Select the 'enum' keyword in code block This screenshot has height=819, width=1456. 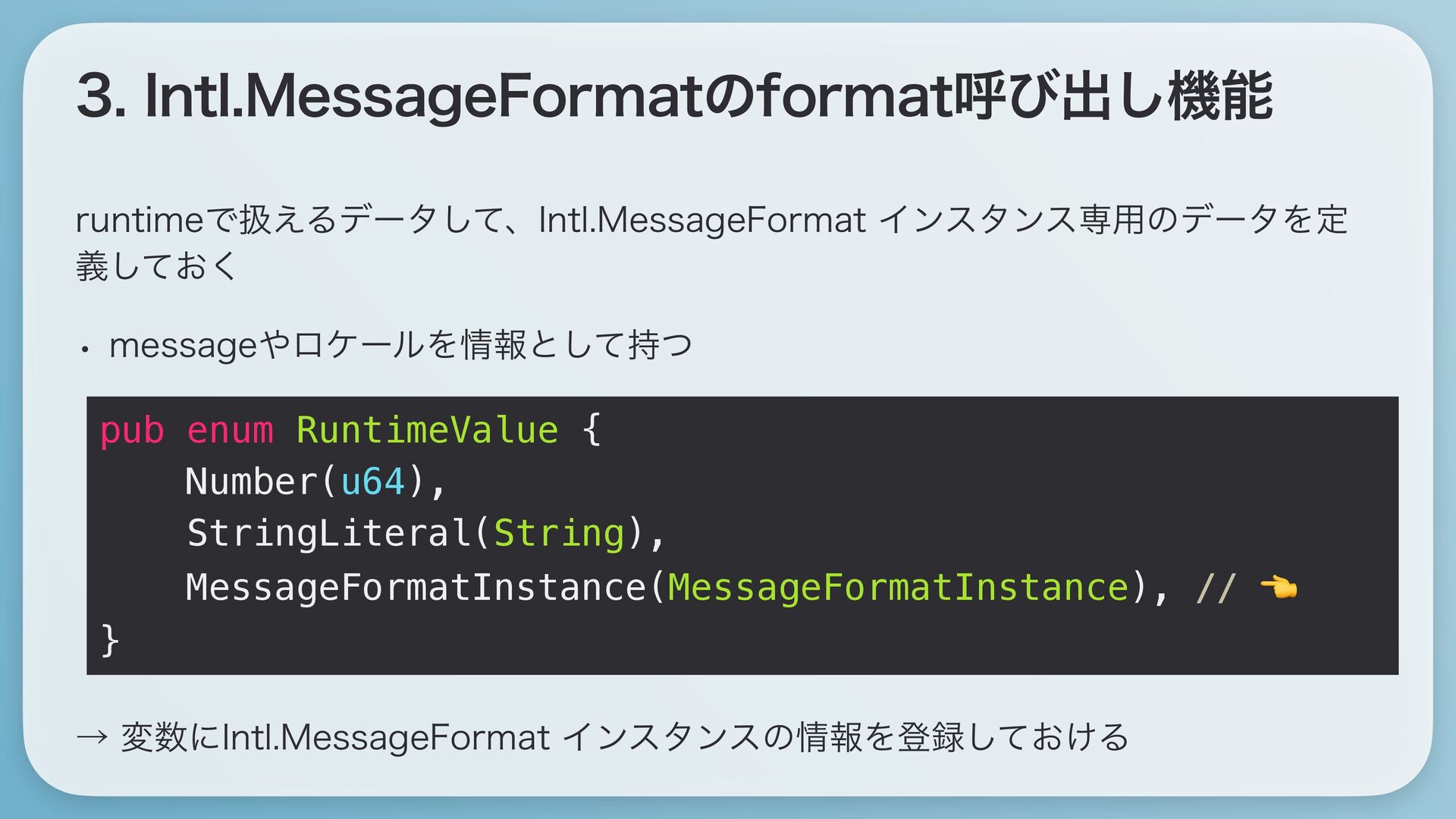[230, 430]
